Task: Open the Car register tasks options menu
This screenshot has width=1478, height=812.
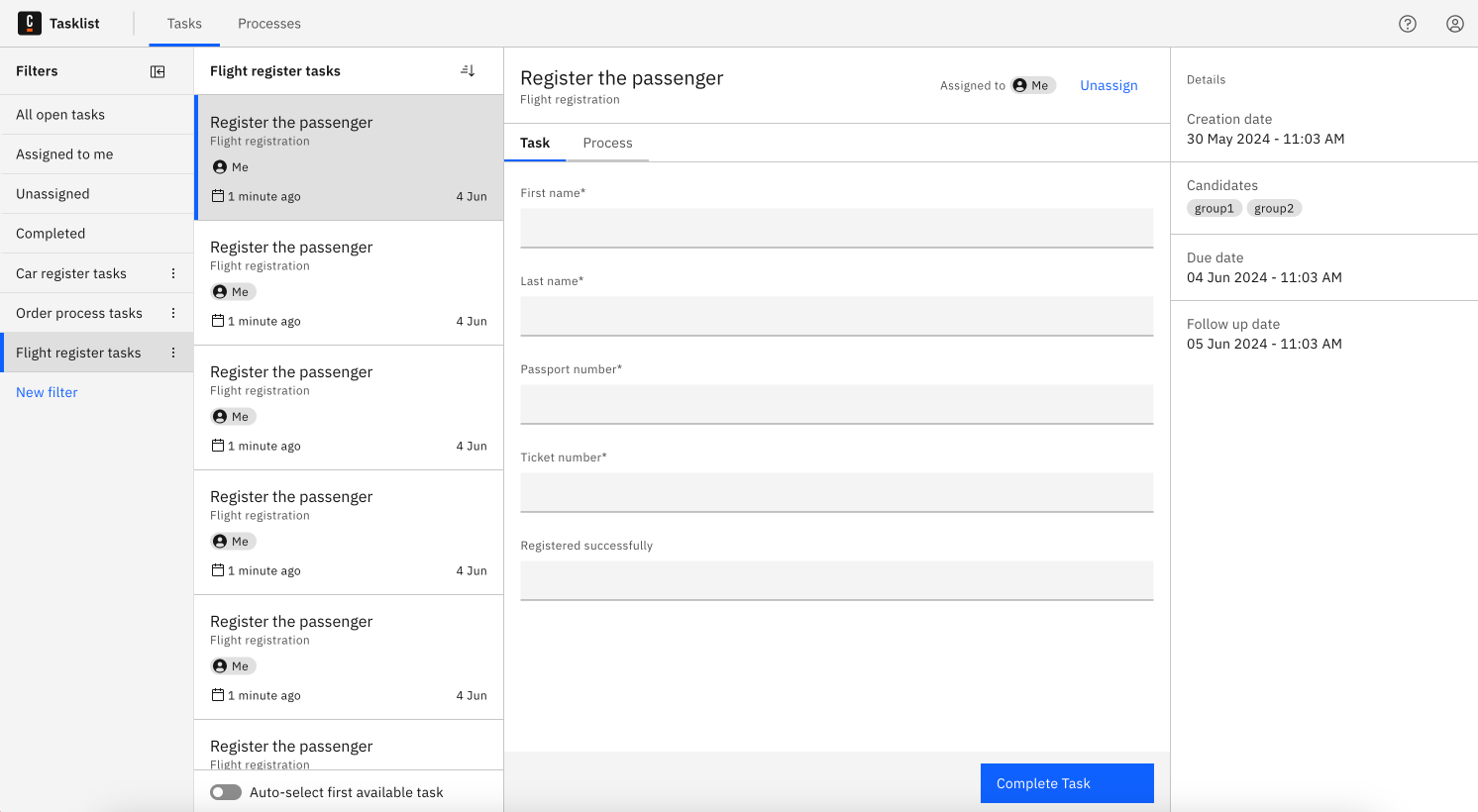Action: pos(173,272)
